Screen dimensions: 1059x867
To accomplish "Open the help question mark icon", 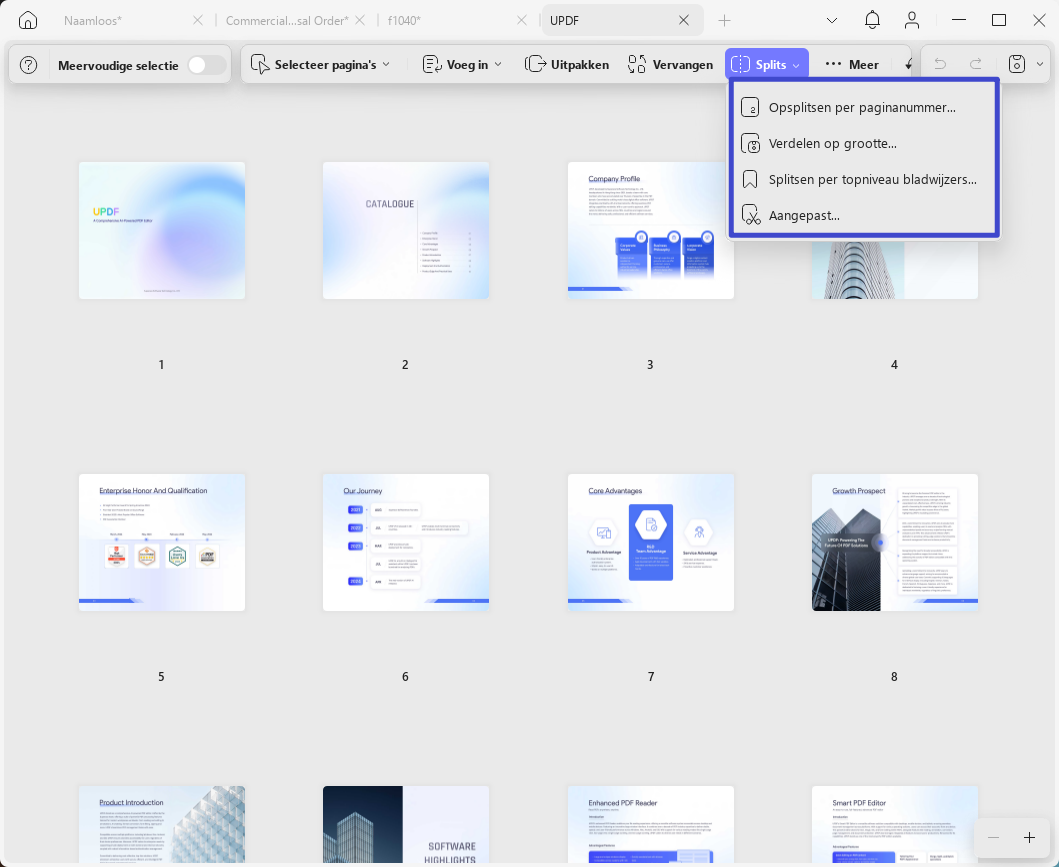I will 28,65.
